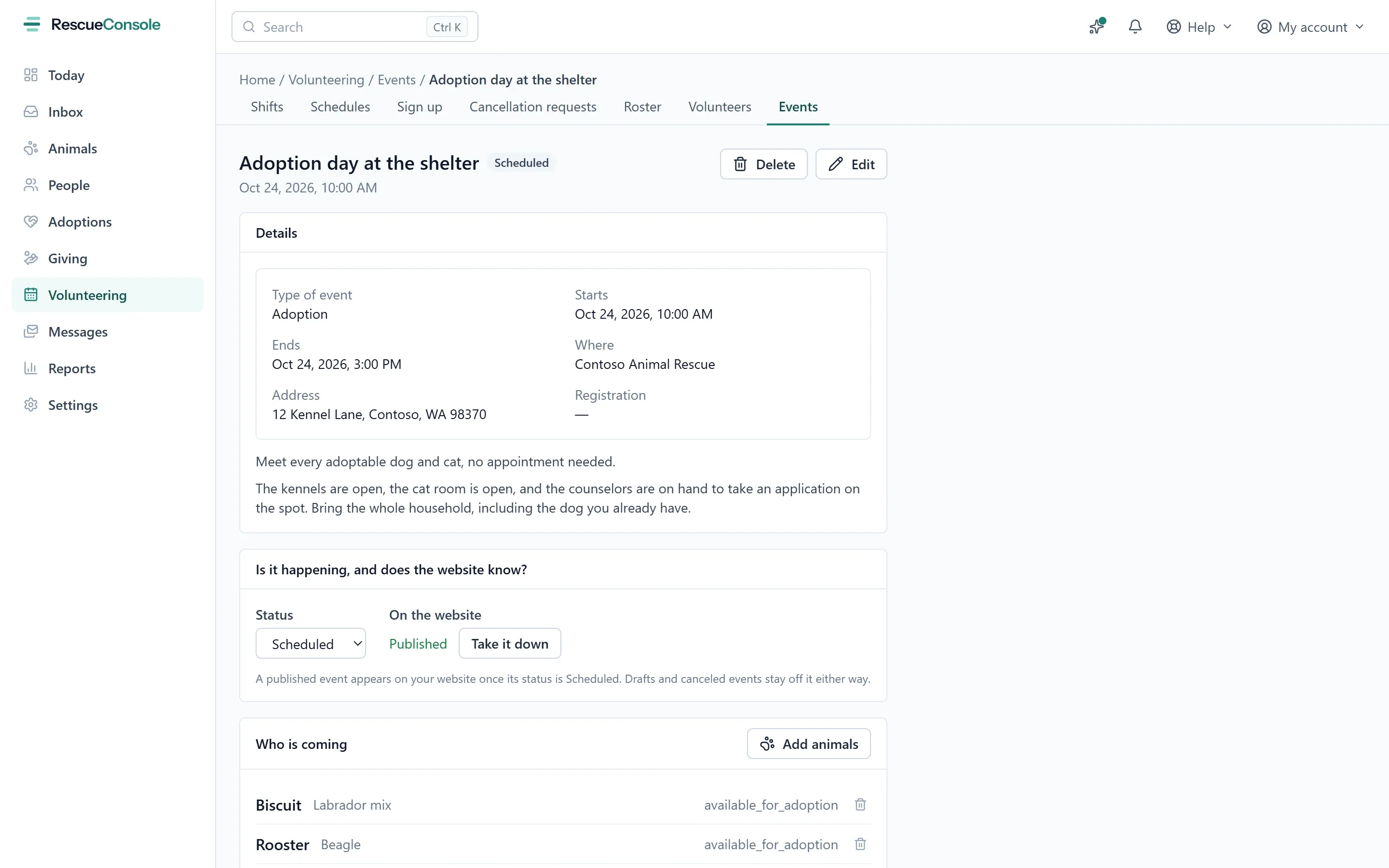Click the Ctrl K shortcut badge
This screenshot has width=1389, height=868.
click(x=447, y=27)
